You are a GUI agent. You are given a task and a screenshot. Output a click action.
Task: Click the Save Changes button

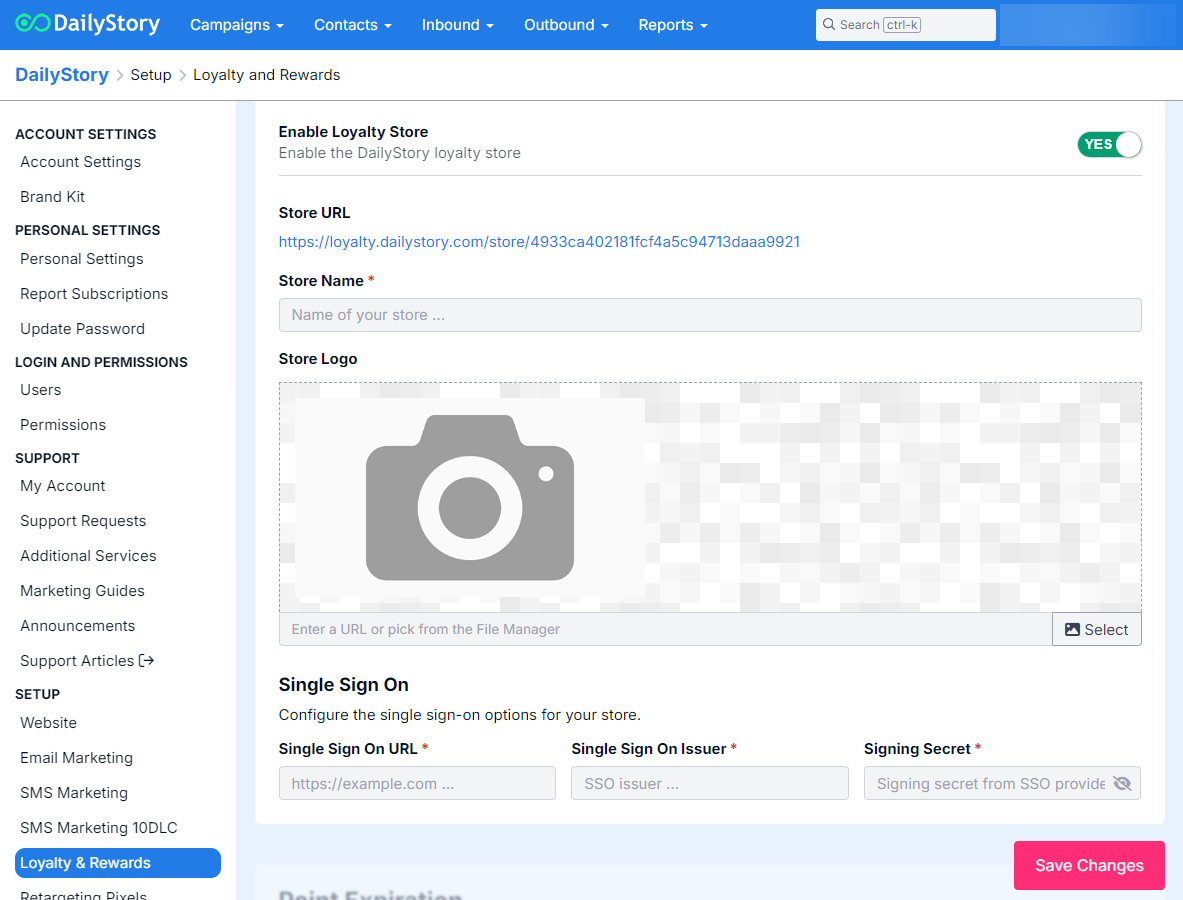pyautogui.click(x=1089, y=865)
